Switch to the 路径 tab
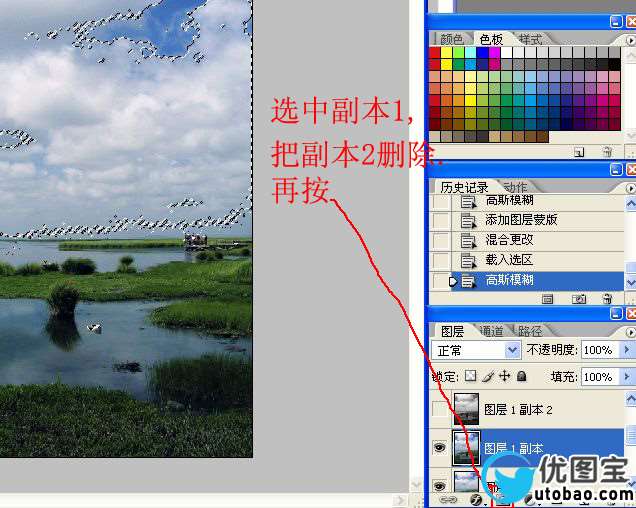Screen dimensions: 636x508 (529, 331)
